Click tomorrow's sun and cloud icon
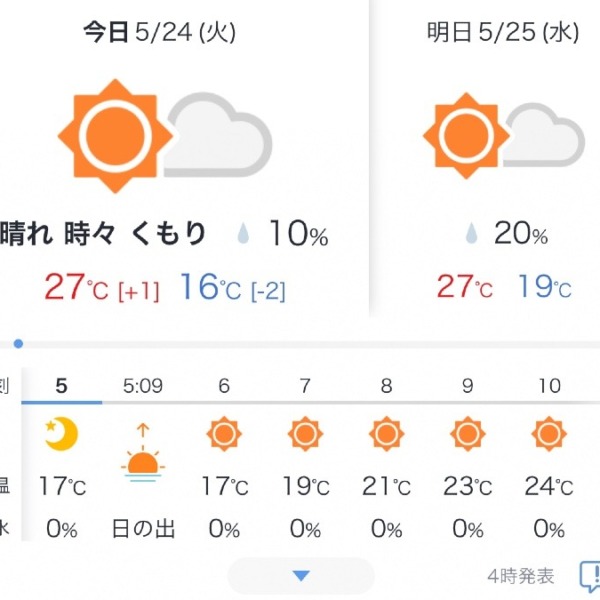The image size is (600, 600). [504, 135]
